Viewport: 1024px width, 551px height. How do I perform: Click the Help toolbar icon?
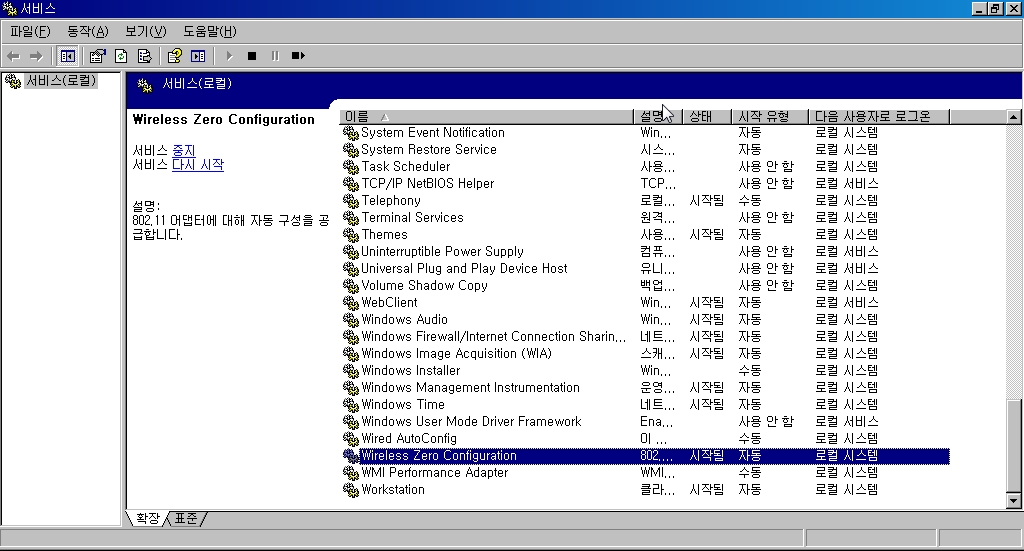[174, 56]
